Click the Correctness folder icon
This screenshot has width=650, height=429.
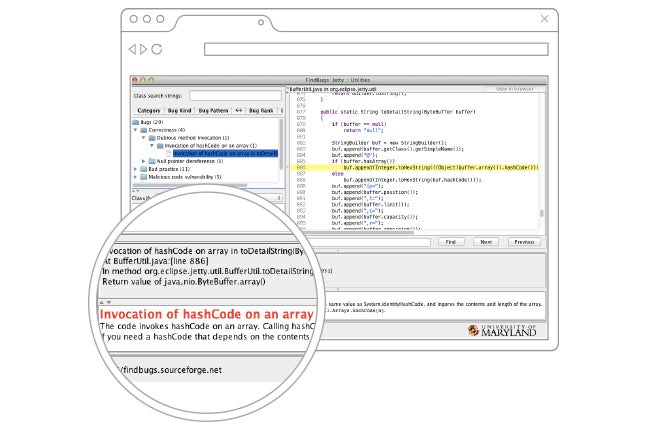pos(144,130)
